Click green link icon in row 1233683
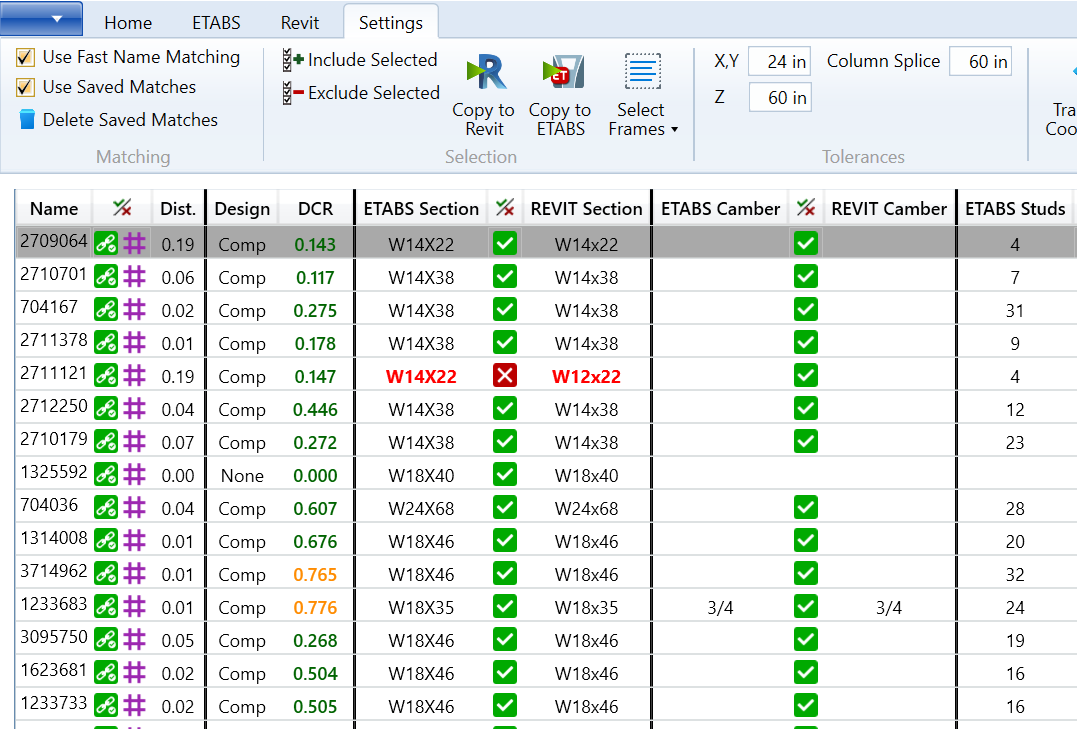 (106, 606)
